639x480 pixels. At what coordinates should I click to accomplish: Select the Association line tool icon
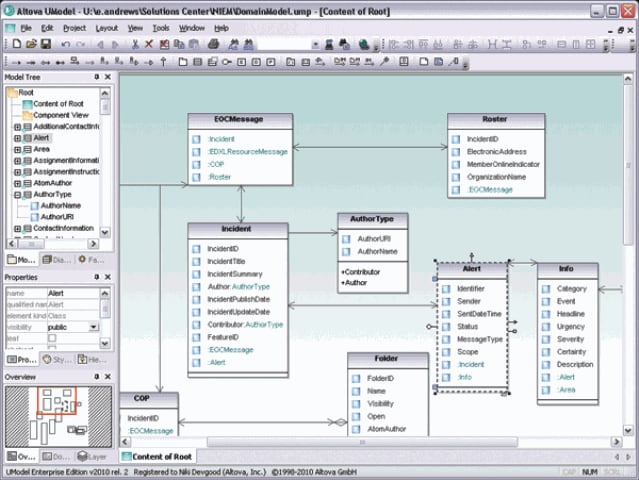point(16,62)
